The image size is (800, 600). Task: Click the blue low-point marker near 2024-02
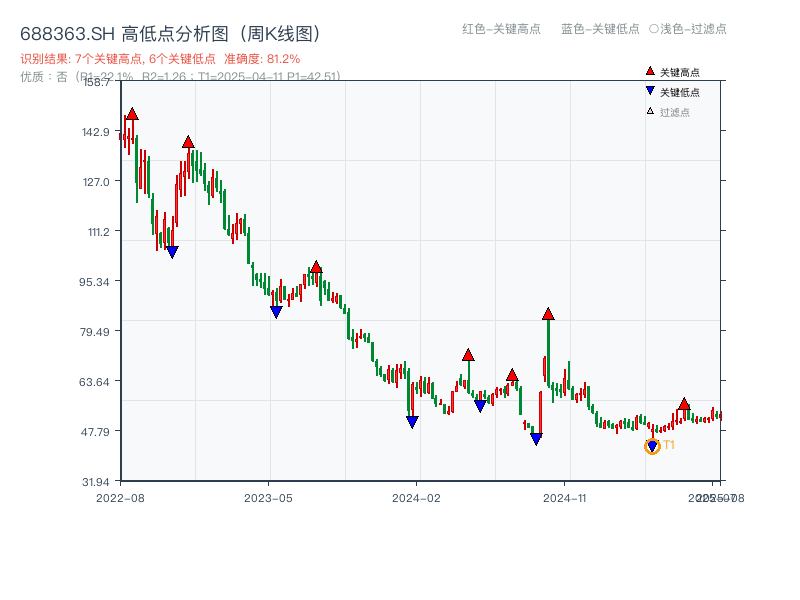(x=410, y=420)
